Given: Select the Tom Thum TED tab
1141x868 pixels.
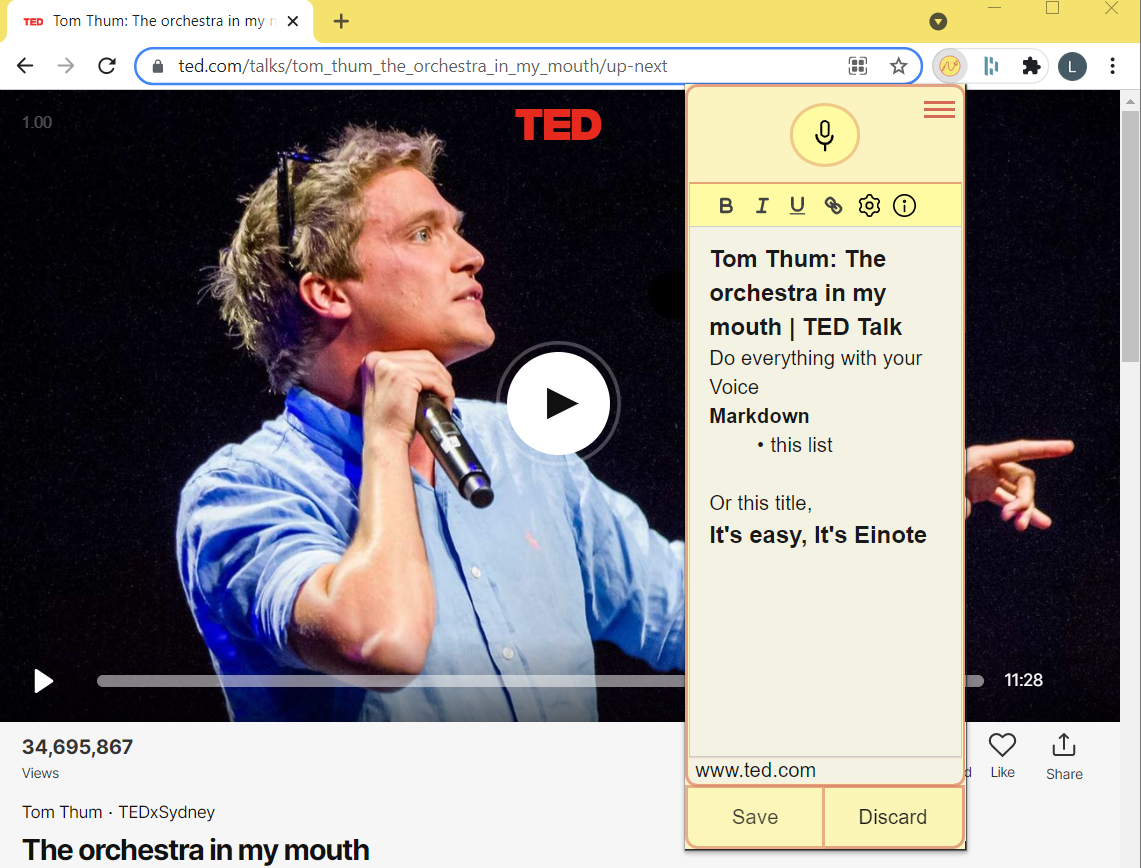Looking at the screenshot, I should pyautogui.click(x=160, y=21).
